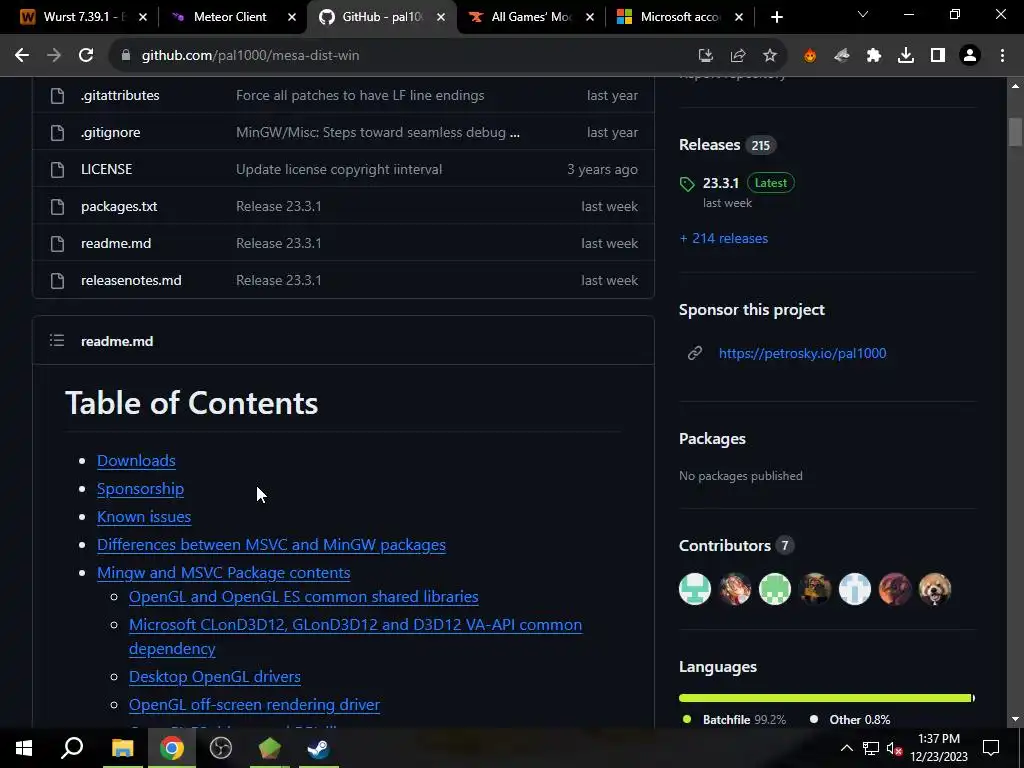Screen dimensions: 1024x768
Task: Open the green cube app in taskbar
Action: (270, 748)
